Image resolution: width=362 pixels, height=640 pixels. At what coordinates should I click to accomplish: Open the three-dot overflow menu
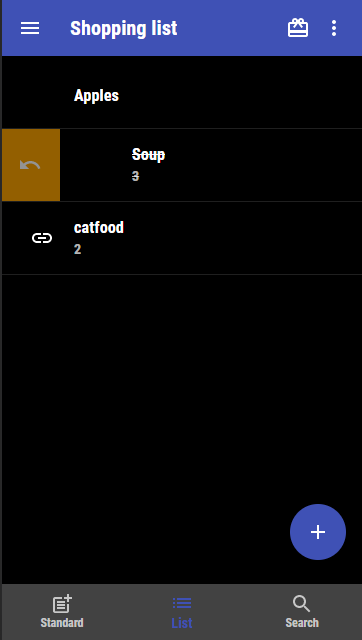coord(334,28)
